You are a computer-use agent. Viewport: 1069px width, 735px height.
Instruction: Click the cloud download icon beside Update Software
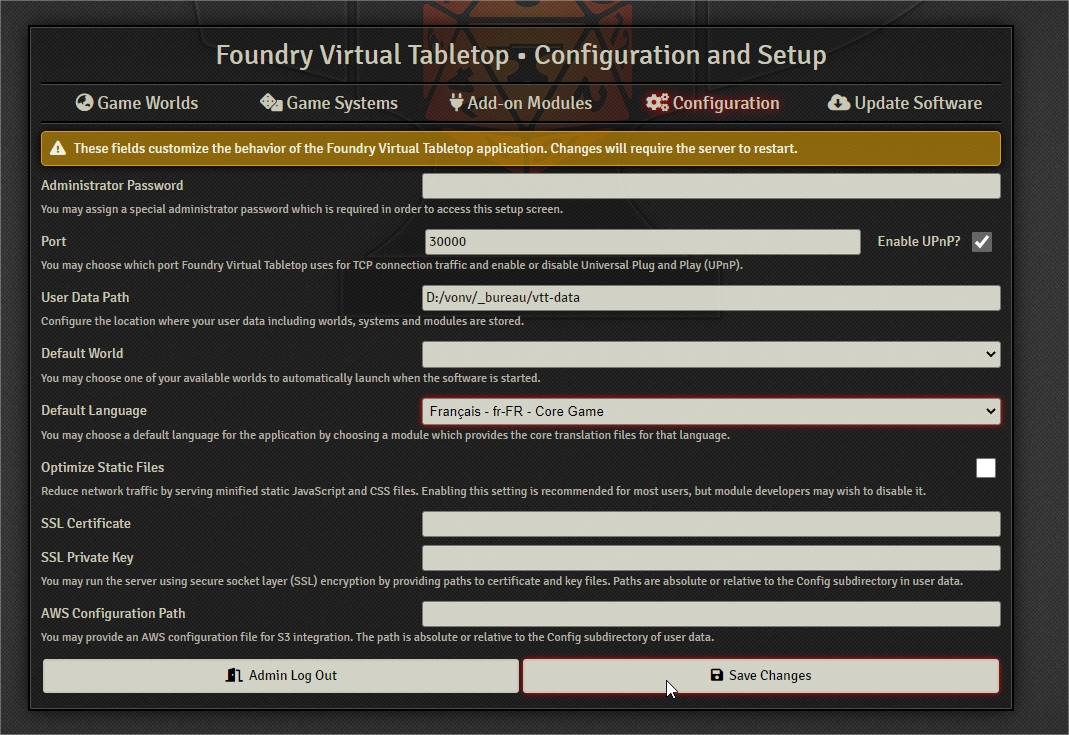pyautogui.click(x=839, y=103)
